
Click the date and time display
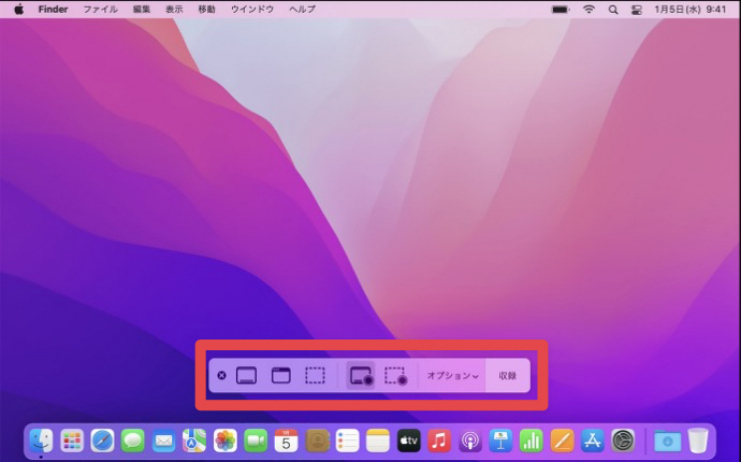(690, 9)
